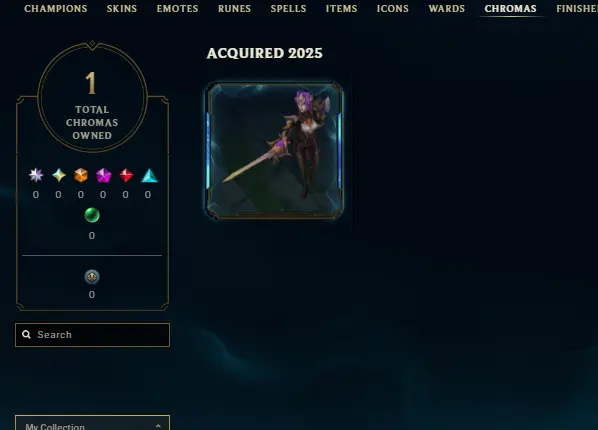Switch to the Skins tab
598x430 pixels.
pyautogui.click(x=122, y=8)
